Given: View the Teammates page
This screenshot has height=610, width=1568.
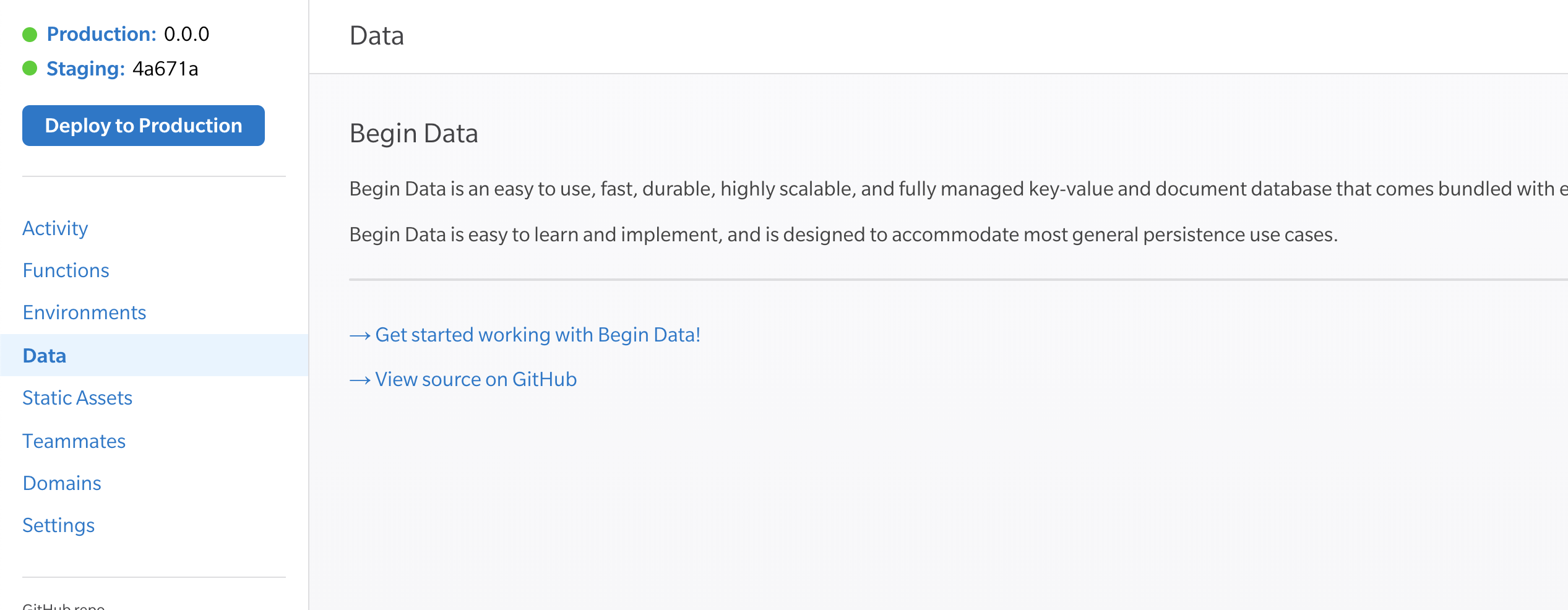Looking at the screenshot, I should [x=74, y=441].
